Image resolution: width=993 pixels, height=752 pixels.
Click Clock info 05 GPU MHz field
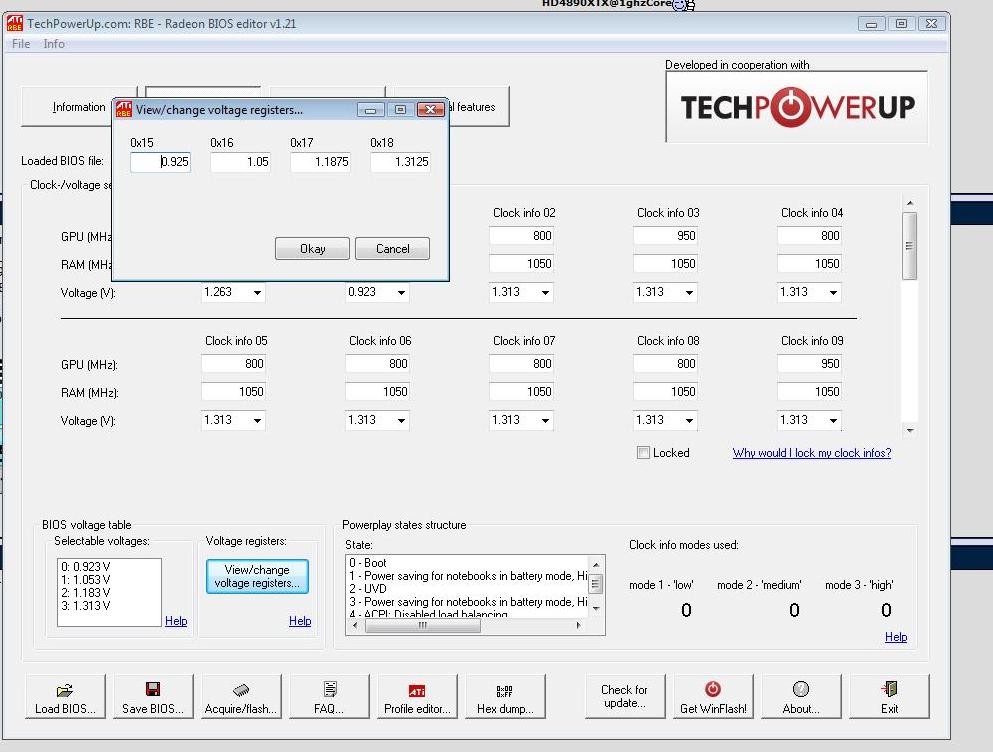(x=233, y=364)
